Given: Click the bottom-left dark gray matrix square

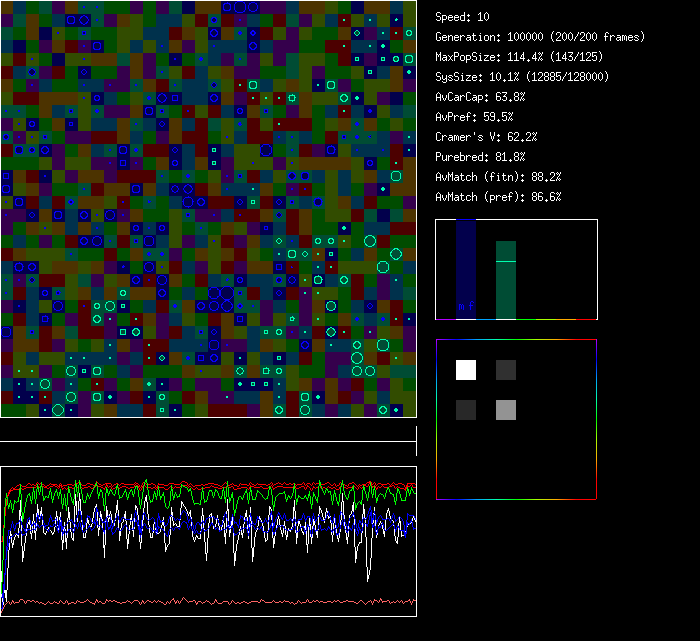Looking at the screenshot, I should click(466, 409).
